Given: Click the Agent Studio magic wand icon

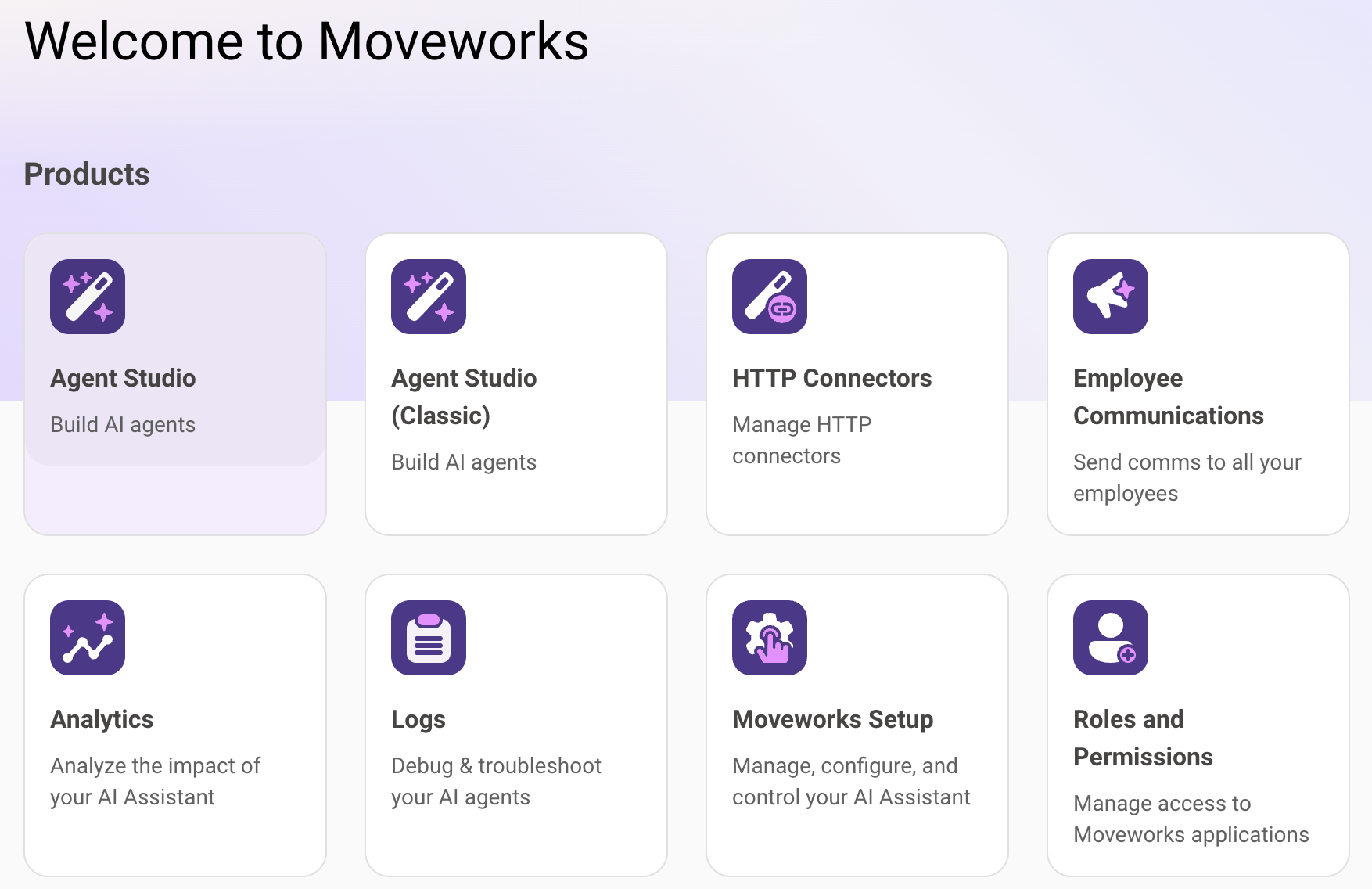Looking at the screenshot, I should click(88, 297).
